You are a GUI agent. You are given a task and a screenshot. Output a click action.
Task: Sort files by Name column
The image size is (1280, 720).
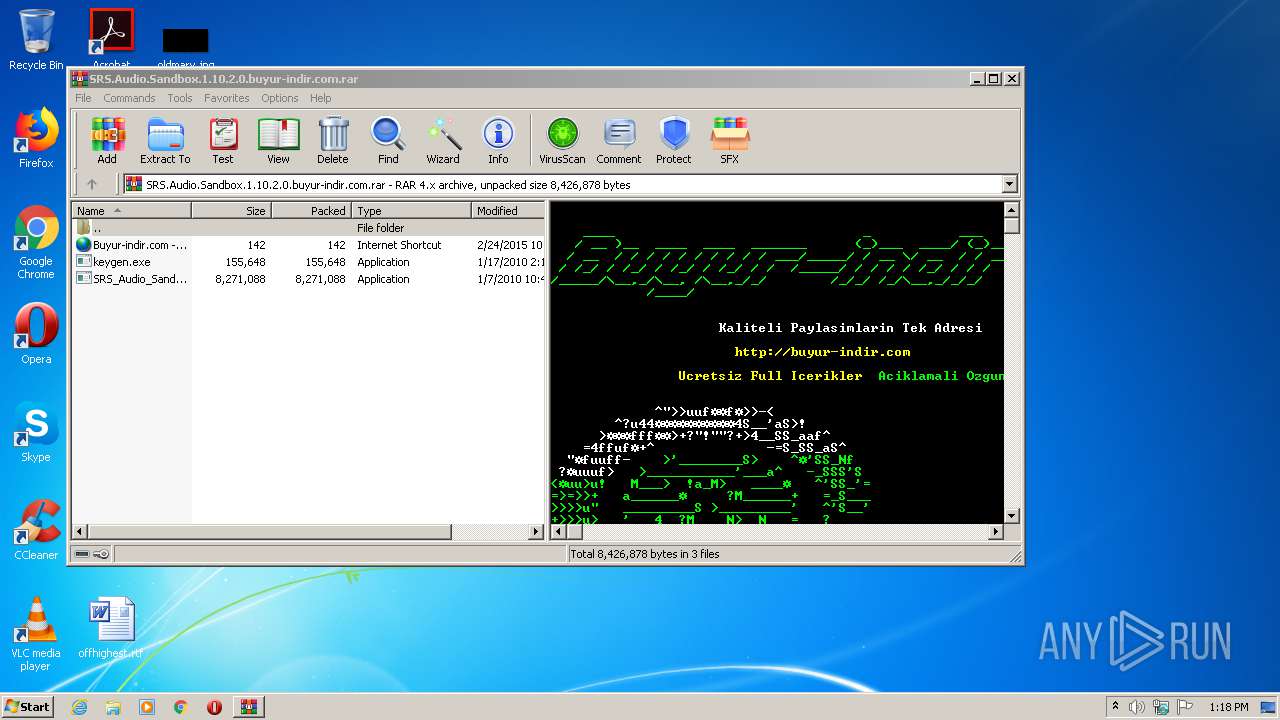(131, 211)
